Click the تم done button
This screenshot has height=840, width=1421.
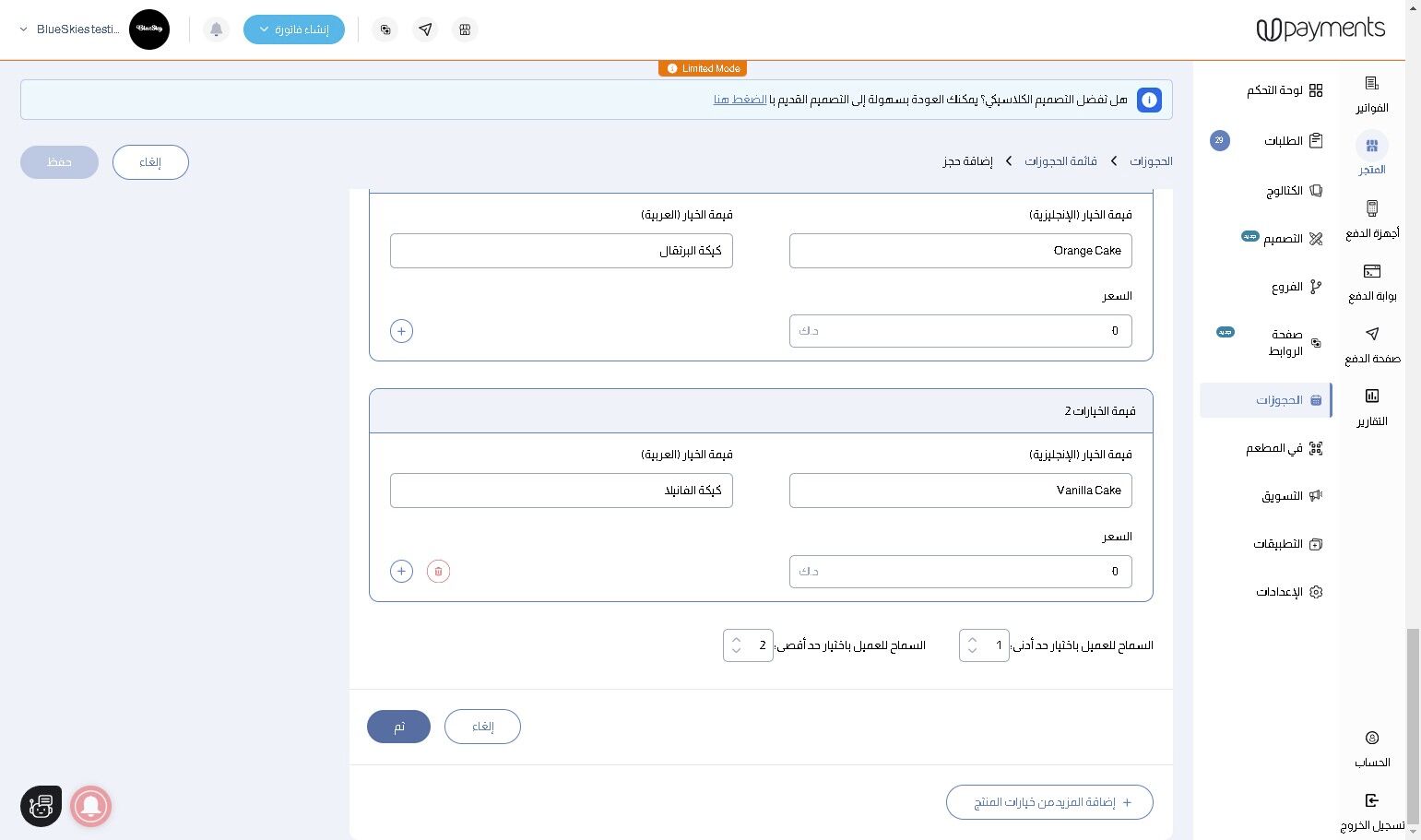(x=398, y=727)
